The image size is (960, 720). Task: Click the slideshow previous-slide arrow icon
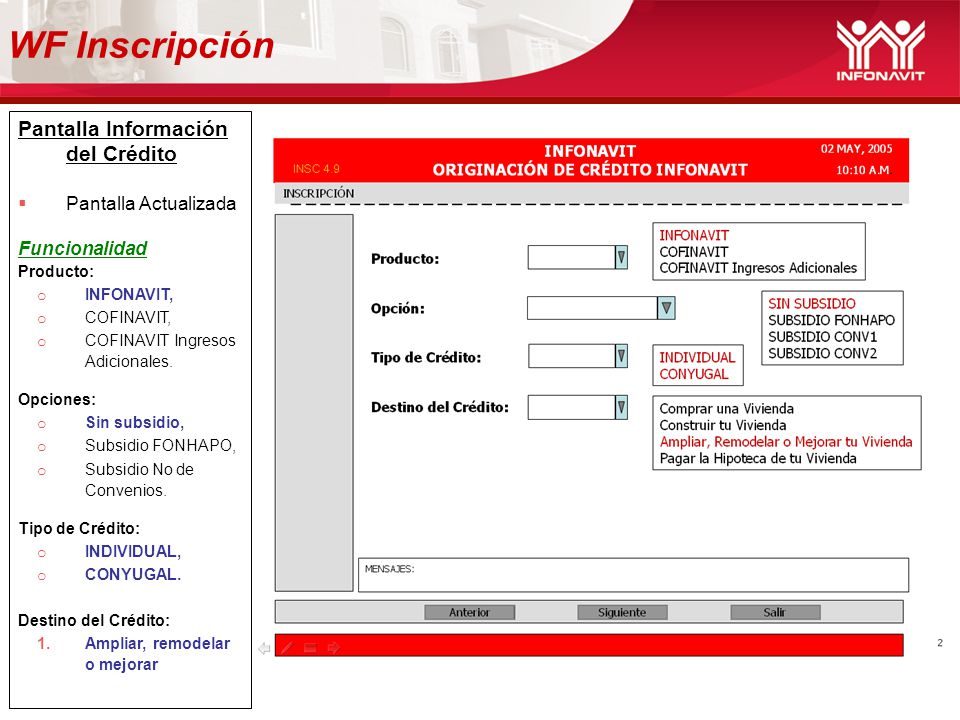(x=264, y=648)
